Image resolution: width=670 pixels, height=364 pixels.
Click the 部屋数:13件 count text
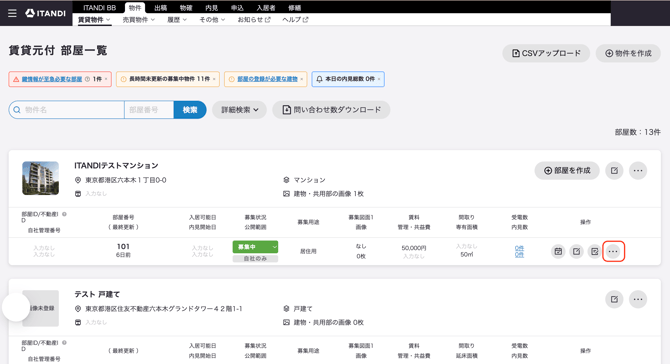click(x=638, y=132)
